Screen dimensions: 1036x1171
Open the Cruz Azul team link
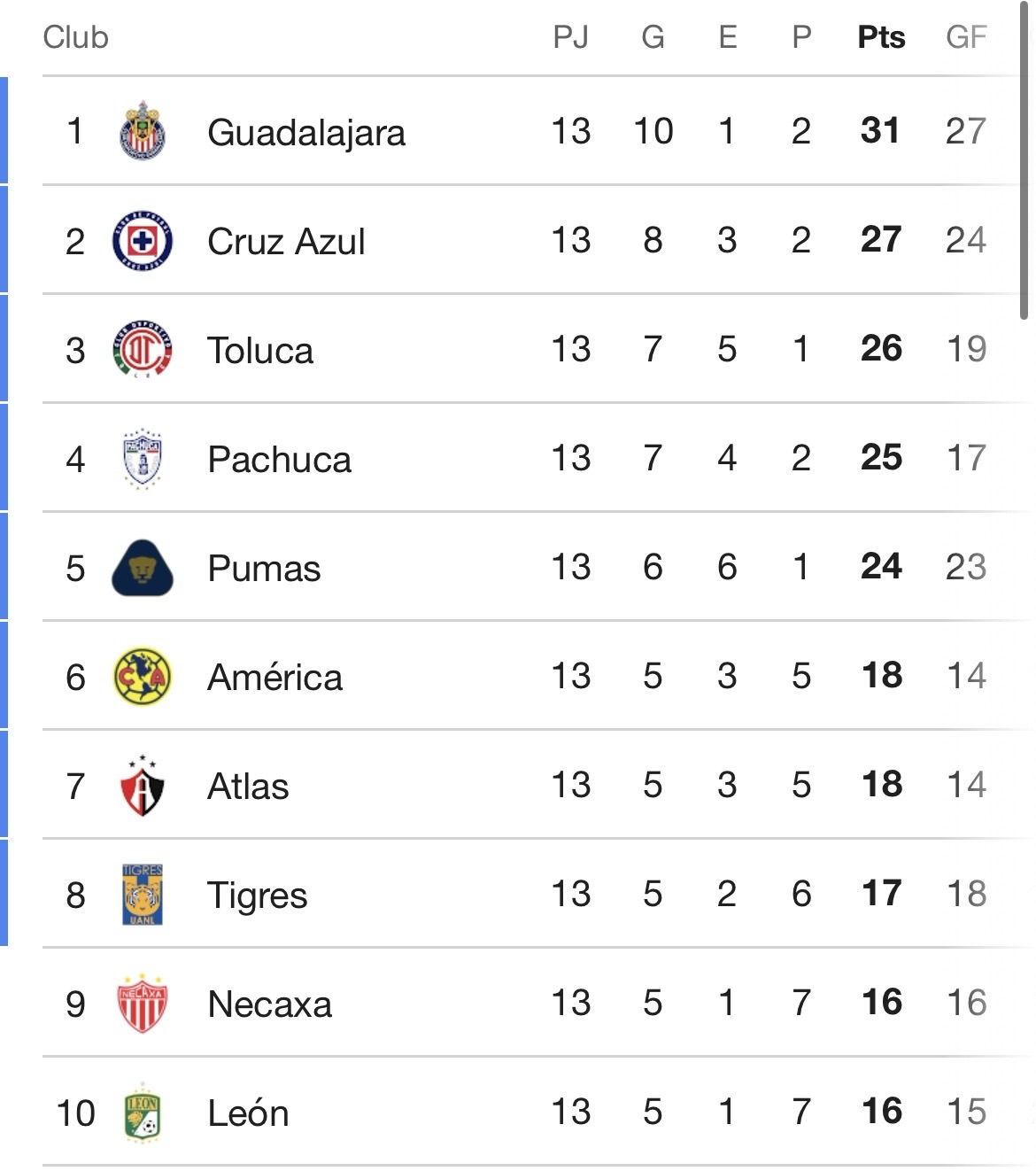coord(286,242)
